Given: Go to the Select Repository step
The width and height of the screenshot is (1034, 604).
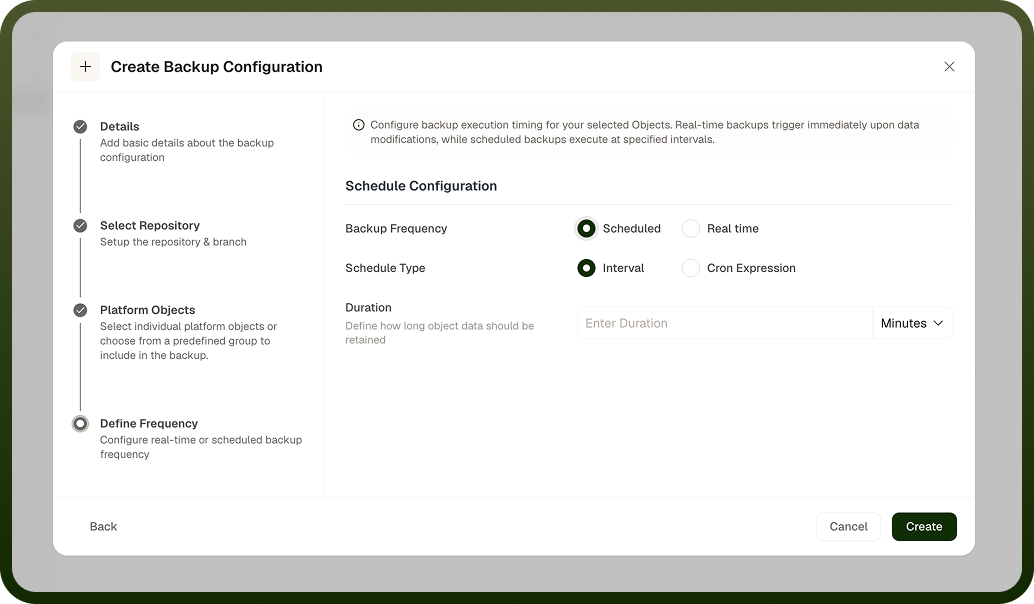Looking at the screenshot, I should pos(150,226).
